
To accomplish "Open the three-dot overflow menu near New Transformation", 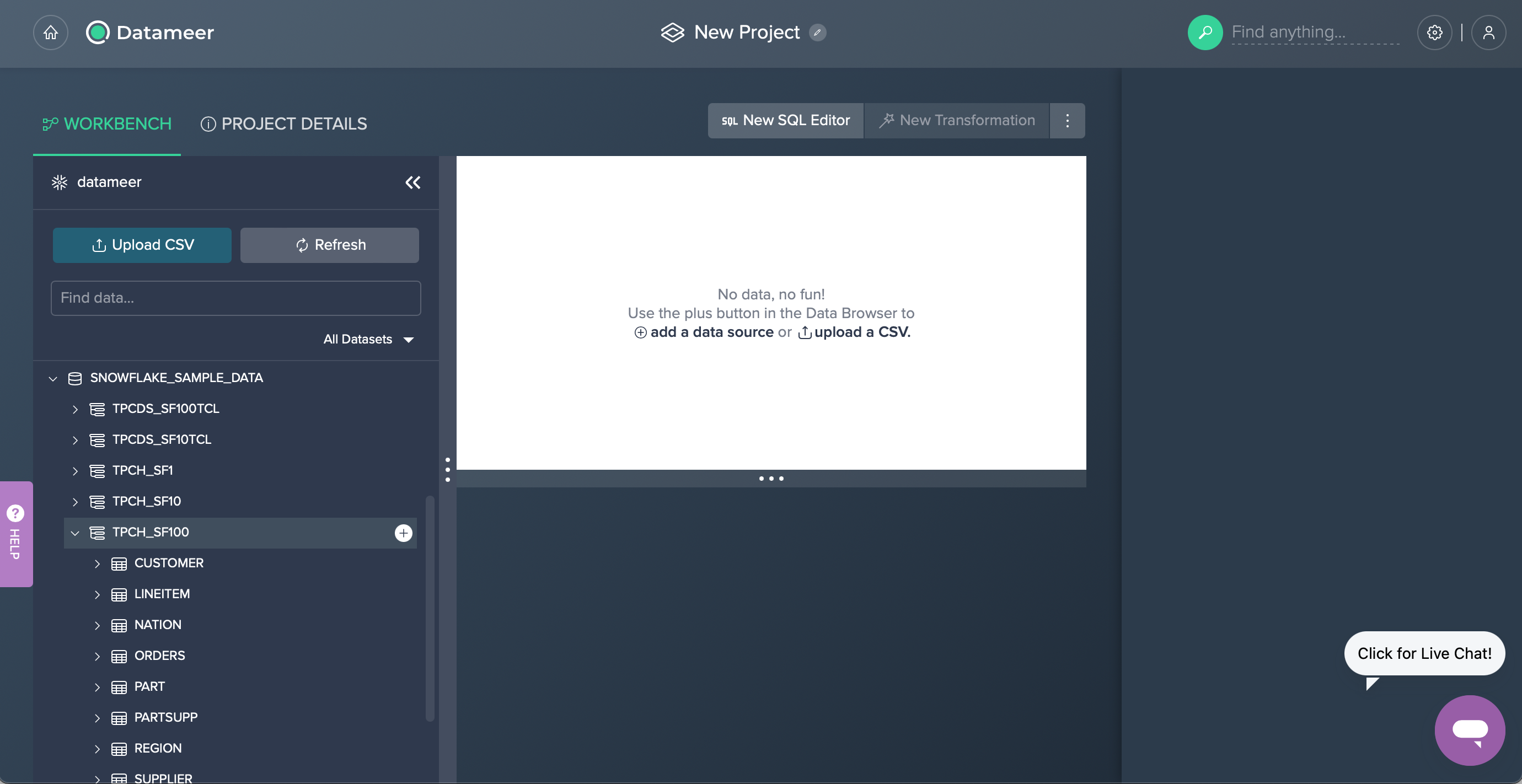I will tap(1067, 121).
